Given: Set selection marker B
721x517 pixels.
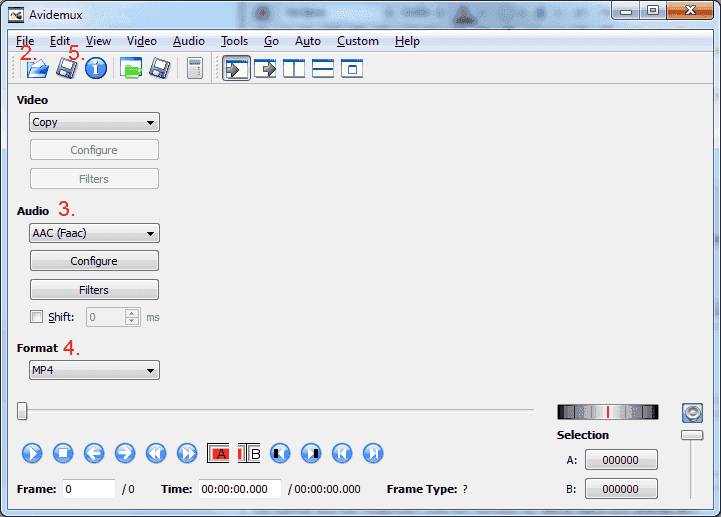Looking at the screenshot, I should tap(249, 453).
